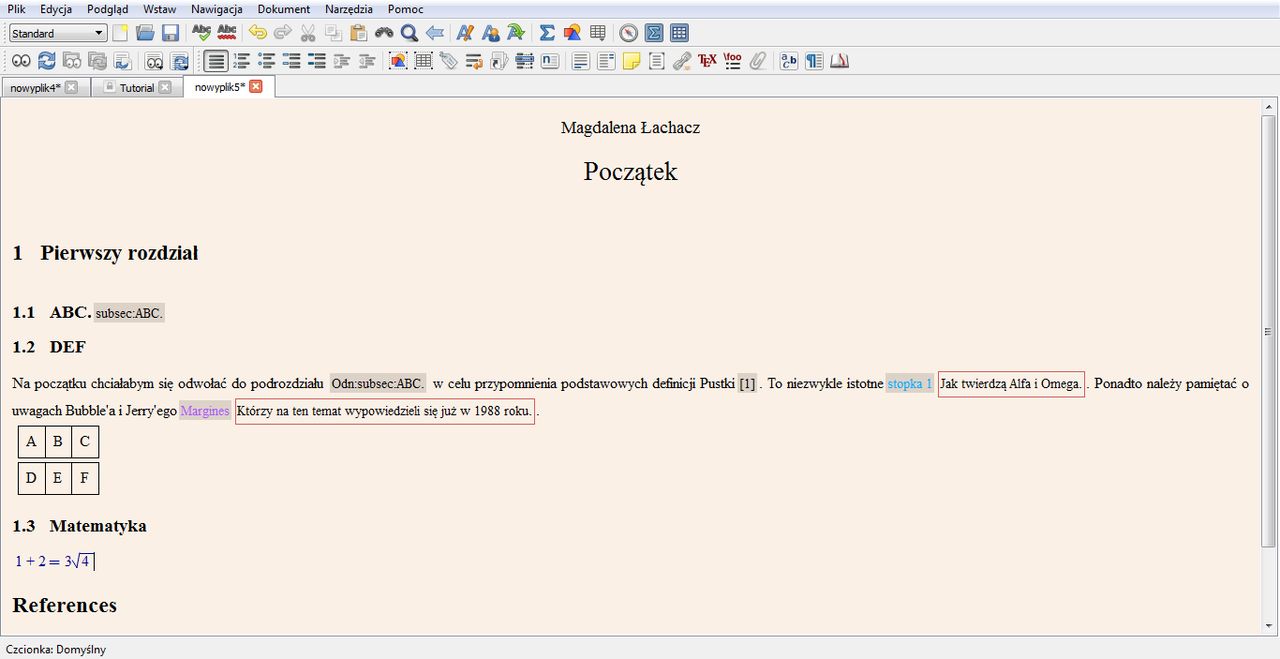Click the [1] citation inset
The height and width of the screenshot is (659, 1280).
click(x=747, y=384)
